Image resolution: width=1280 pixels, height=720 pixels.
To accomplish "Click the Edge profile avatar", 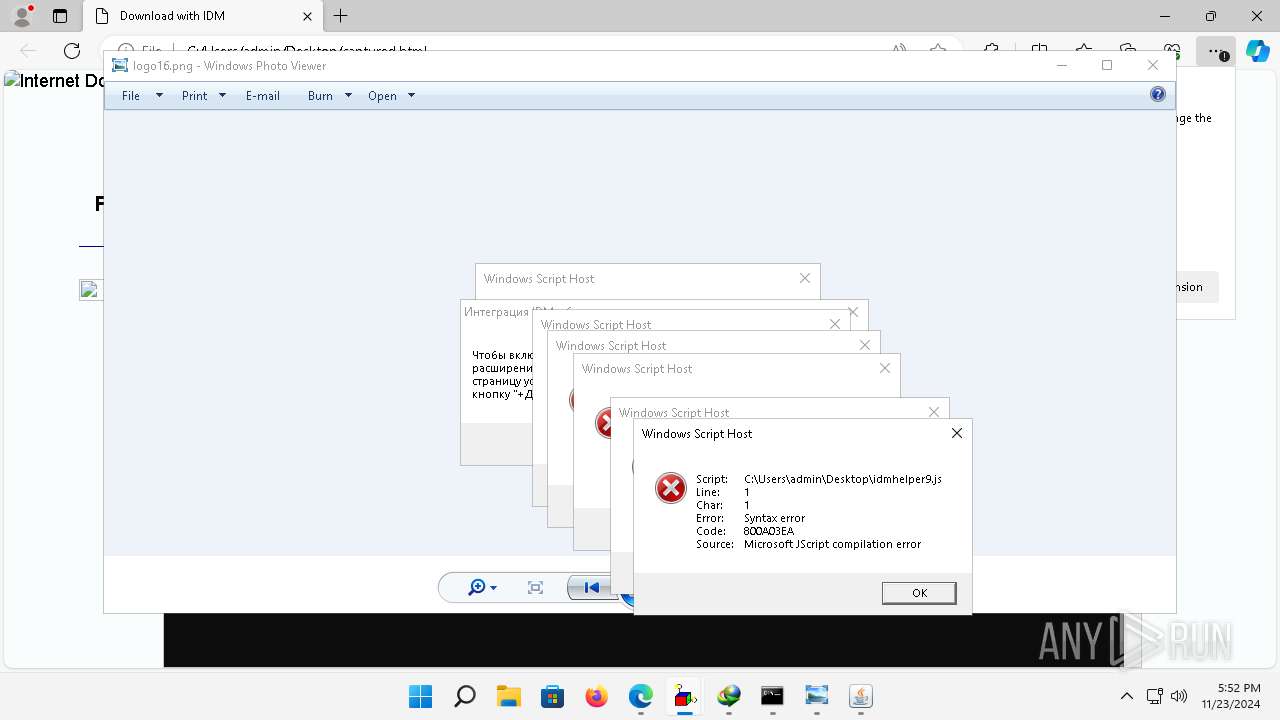I will coord(22,15).
